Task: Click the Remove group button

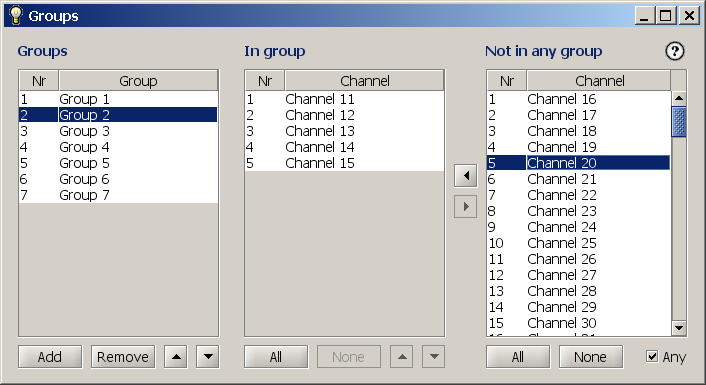Action: pyautogui.click(x=123, y=357)
